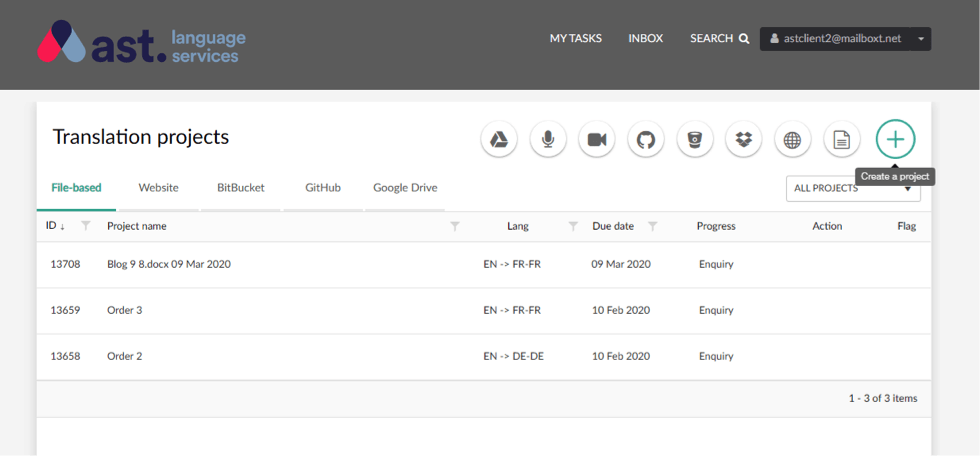Viewport: 980px width, 456px height.
Task: Click the 1 - 3 of 3 items label
Action: 883,398
